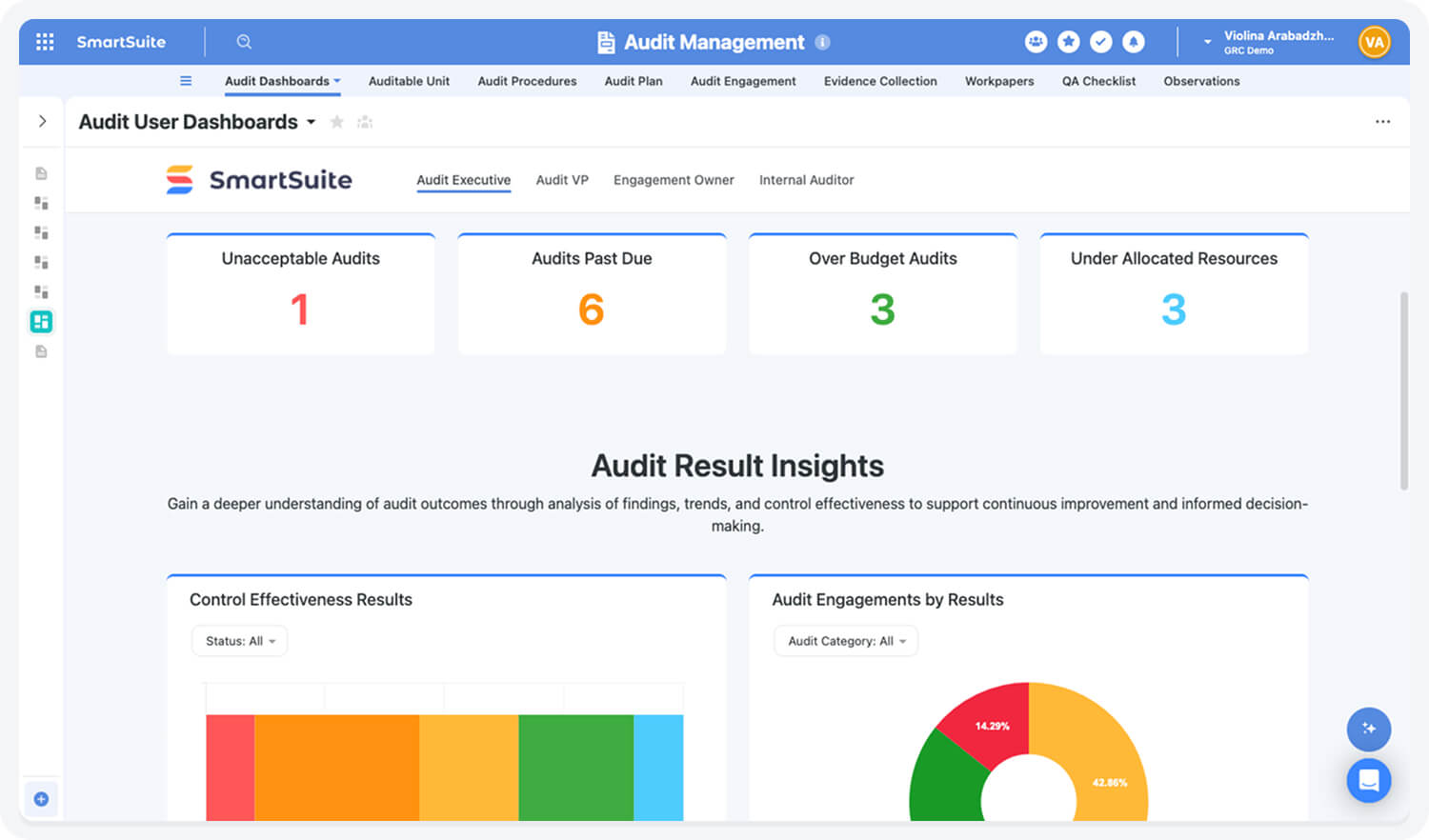Image resolution: width=1429 pixels, height=840 pixels.
Task: Click the SmartSuite dashboard logo
Action: 259,180
